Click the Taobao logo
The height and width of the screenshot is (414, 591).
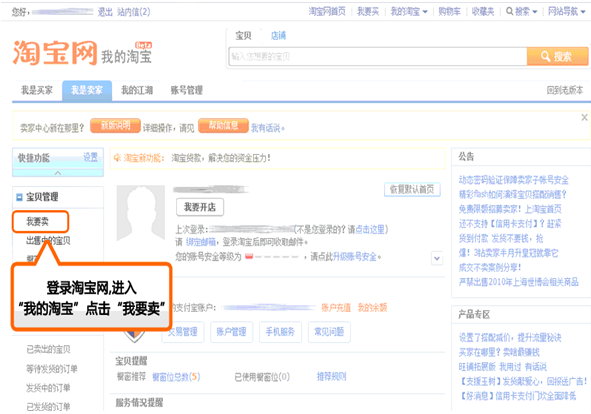click(55, 53)
